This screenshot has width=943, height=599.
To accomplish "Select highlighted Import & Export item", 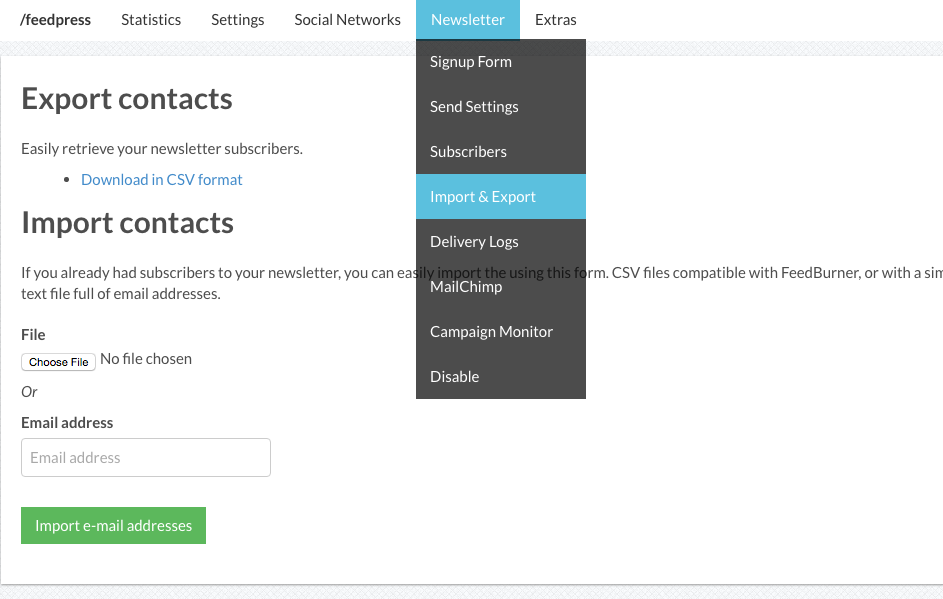I will 483,197.
